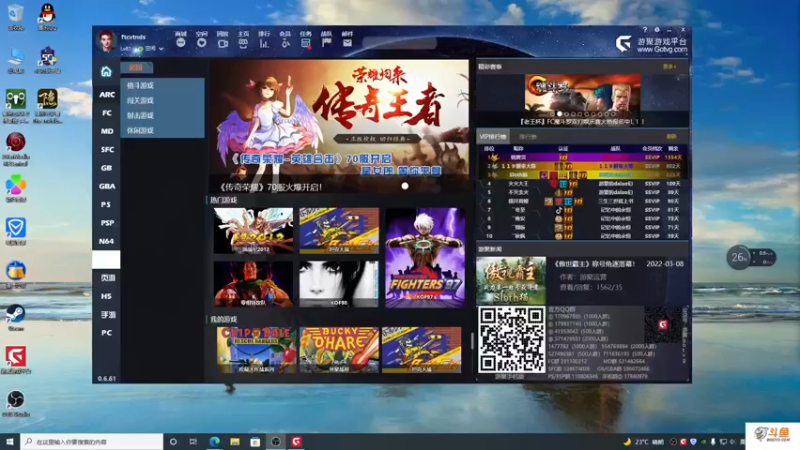Select the SFC platform in sidebar
Screen dimensions: 800x450
[107, 149]
